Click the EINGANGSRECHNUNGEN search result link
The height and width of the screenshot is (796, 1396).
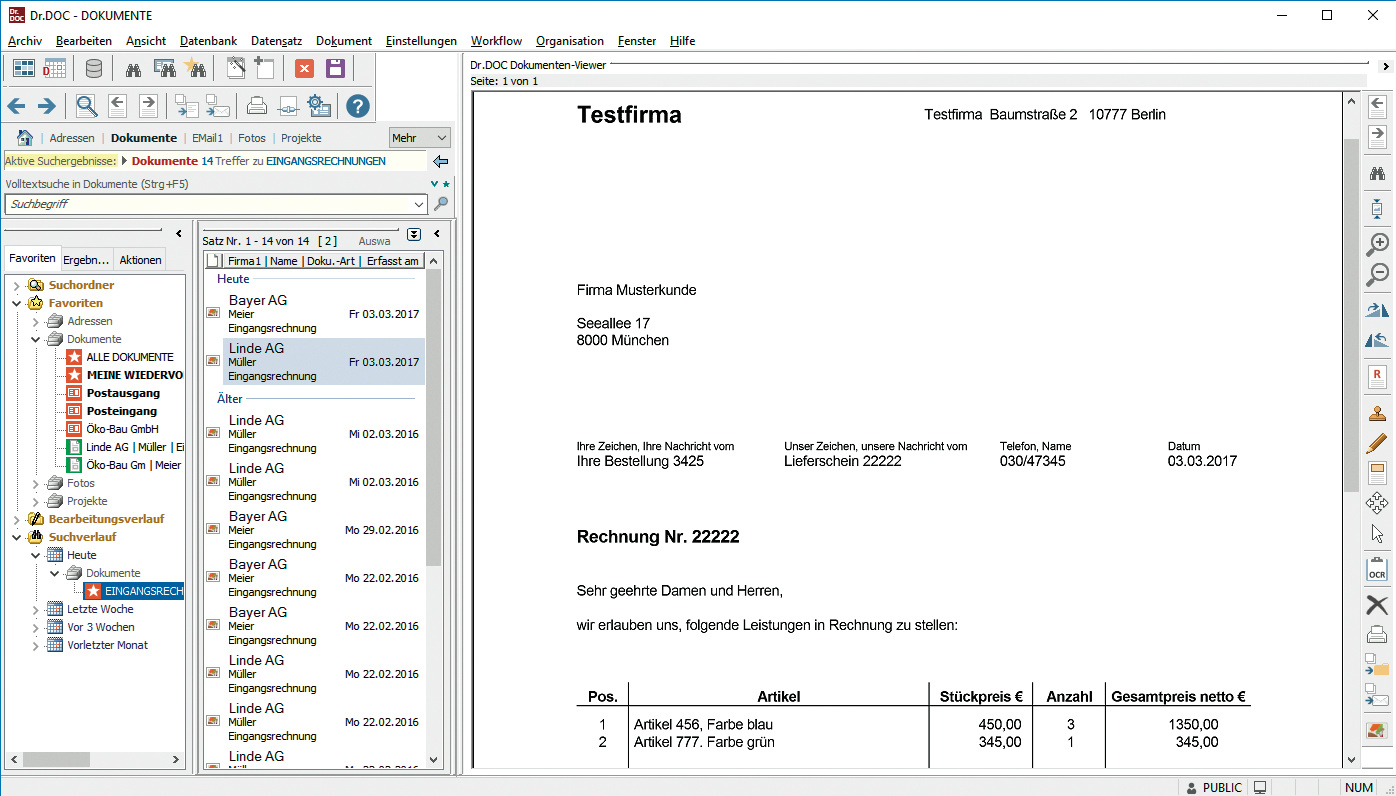[x=326, y=161]
